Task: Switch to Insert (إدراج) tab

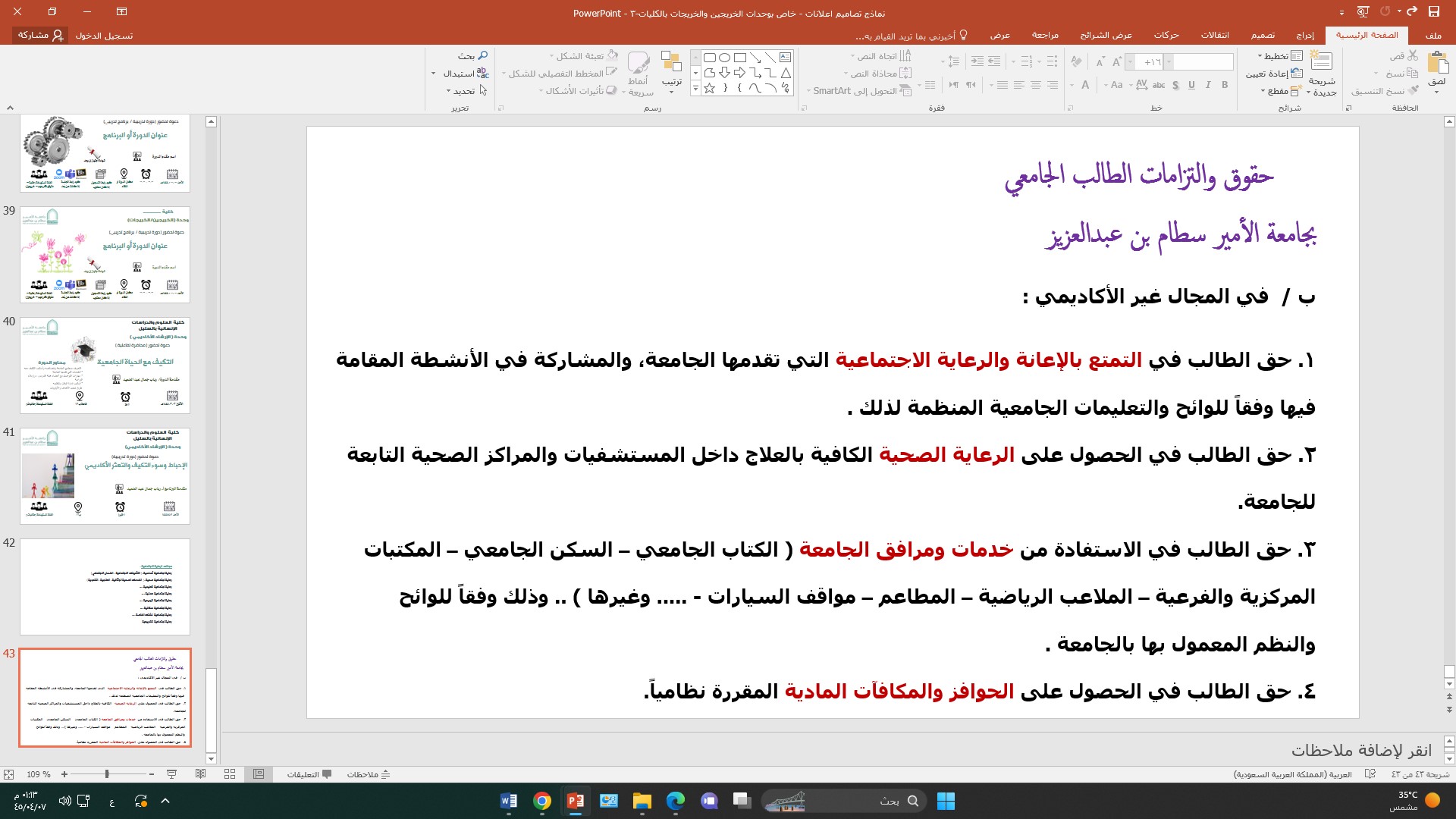Action: (1305, 36)
